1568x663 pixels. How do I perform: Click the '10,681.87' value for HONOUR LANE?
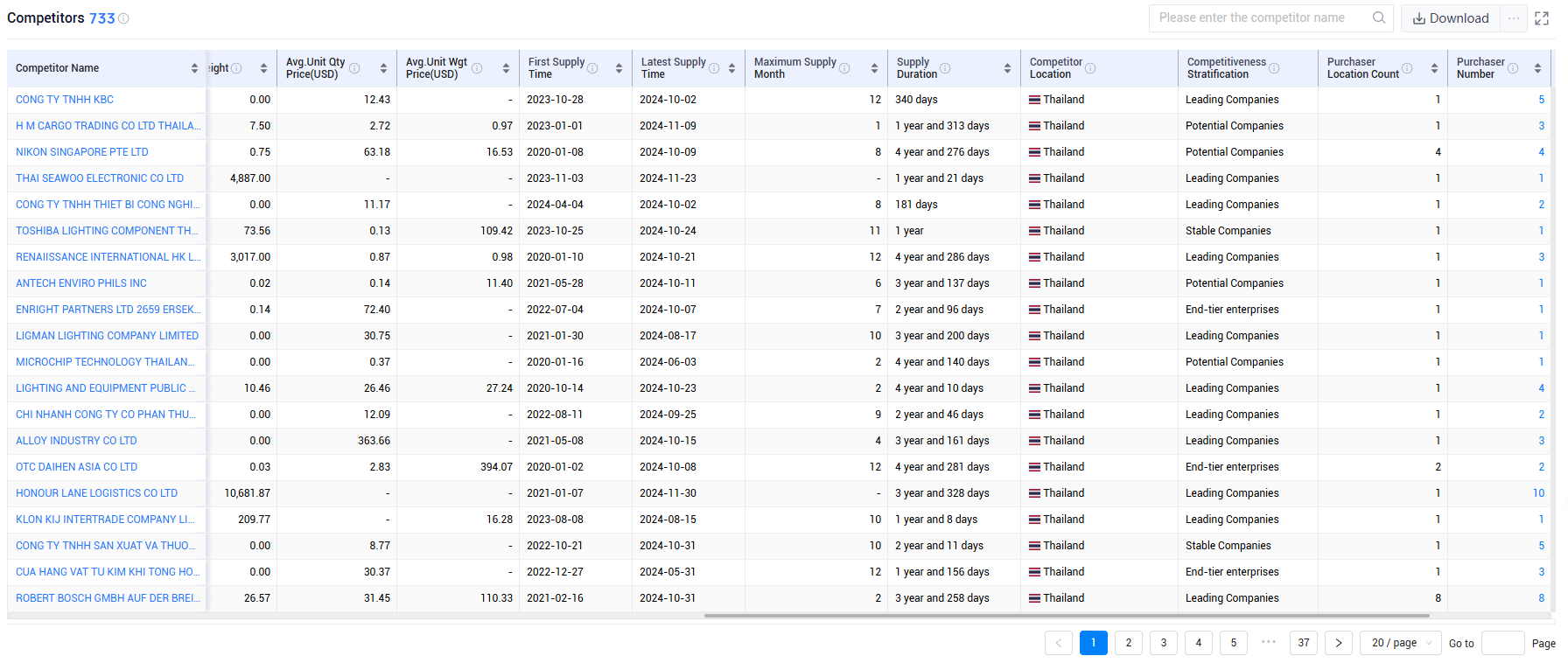pos(248,493)
